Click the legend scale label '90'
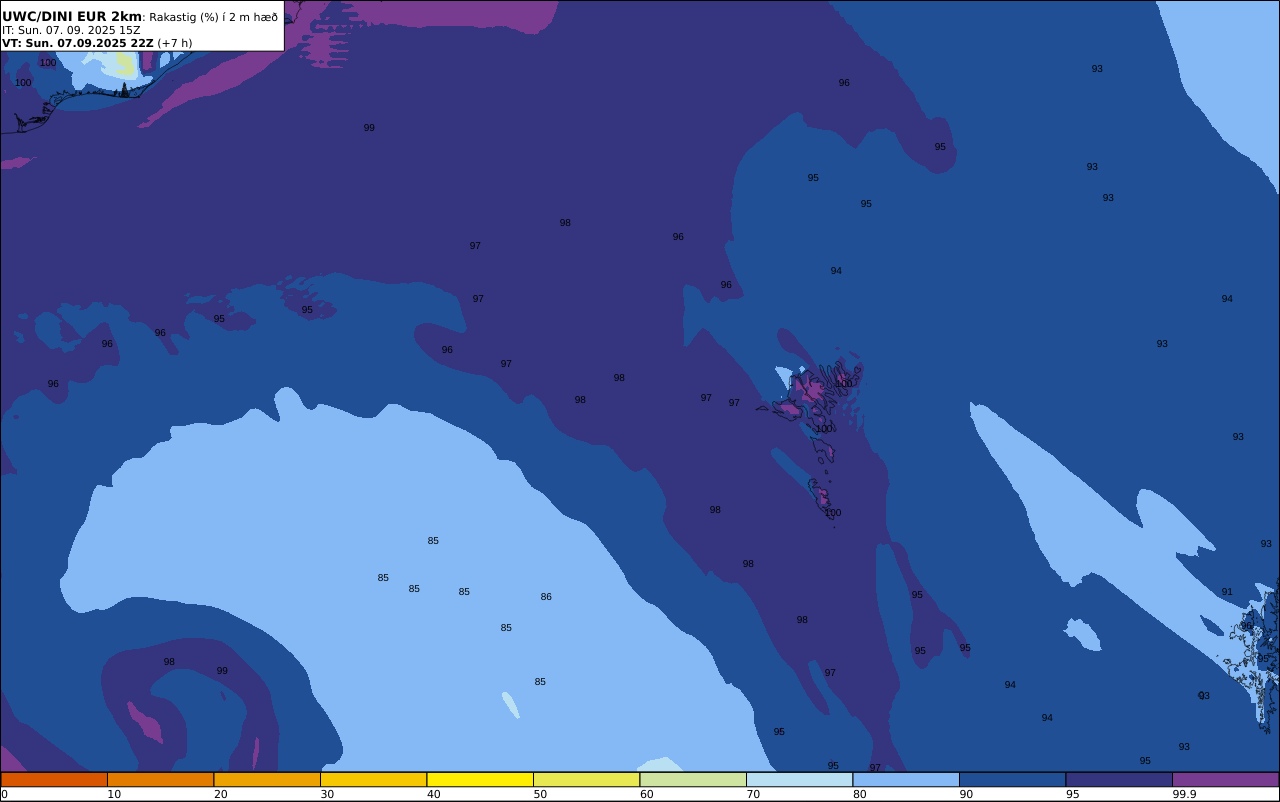This screenshot has width=1280, height=802. point(966,794)
